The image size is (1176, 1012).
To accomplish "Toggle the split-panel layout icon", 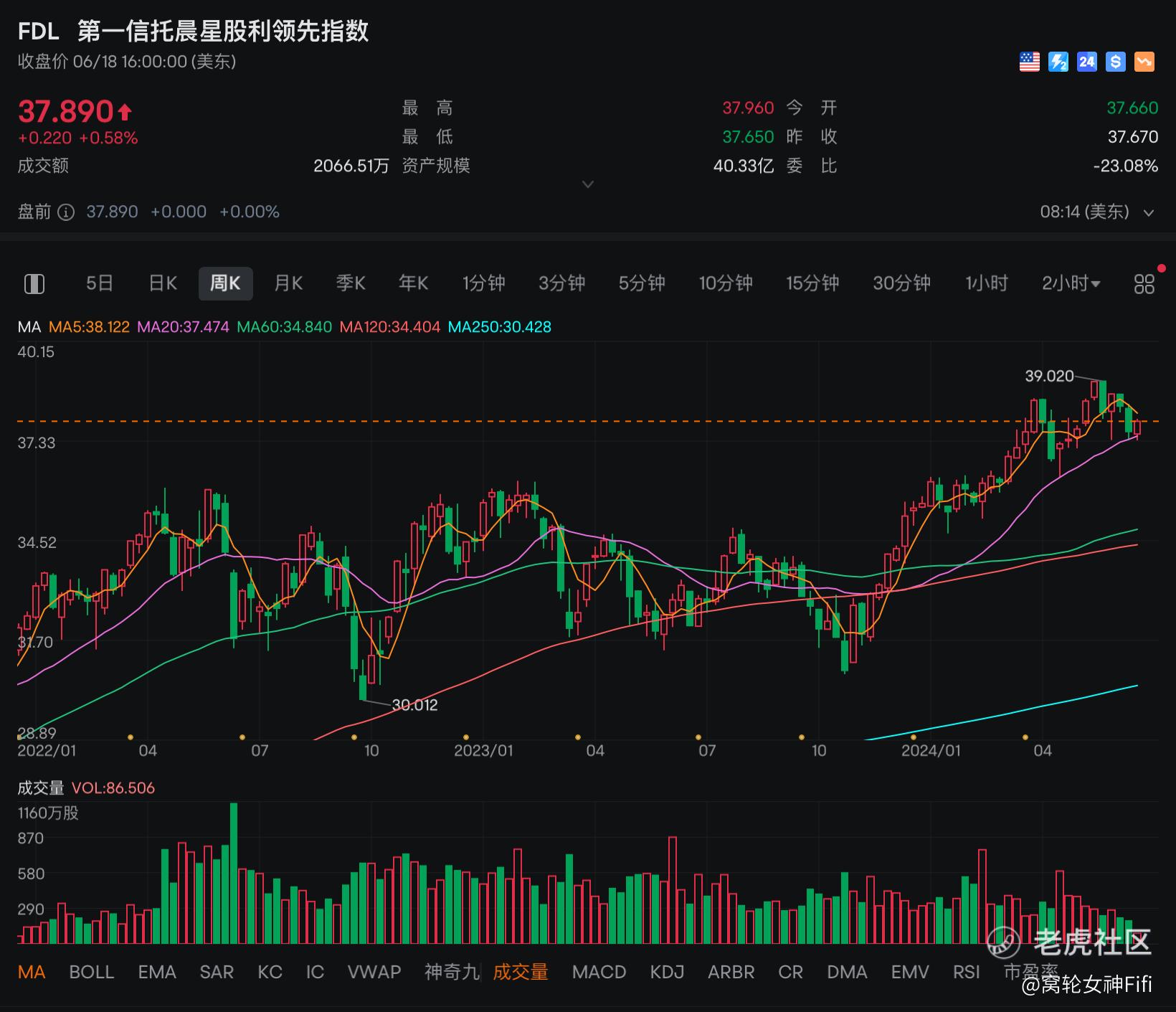I will click(34, 284).
